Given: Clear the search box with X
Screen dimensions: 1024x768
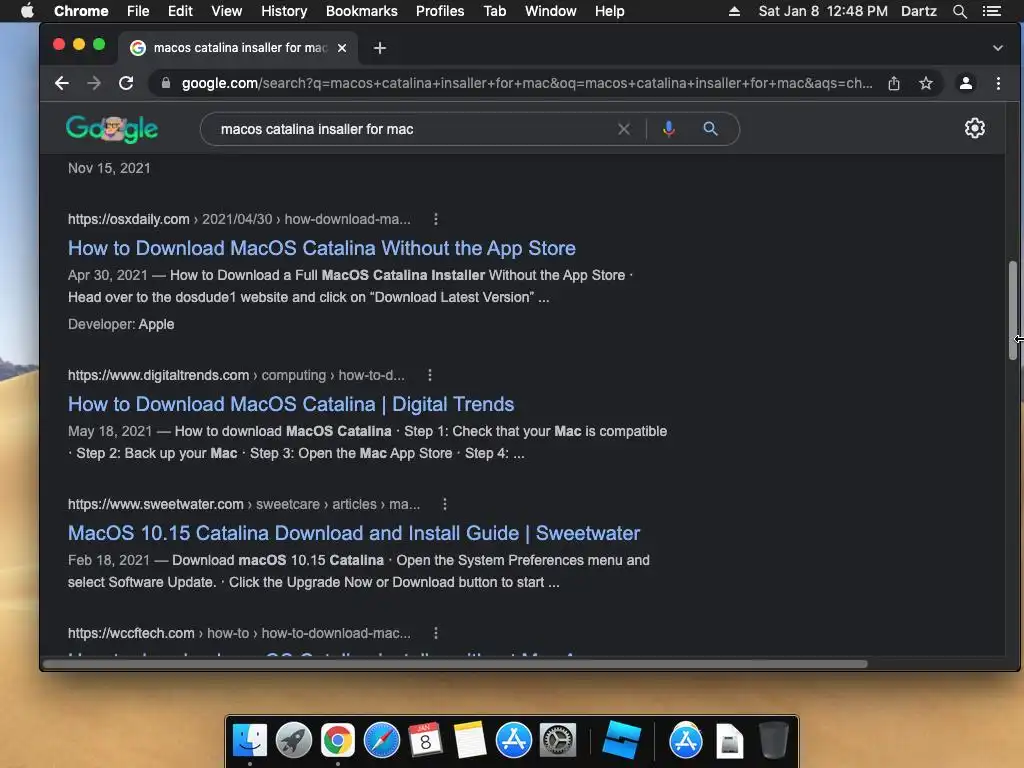Looking at the screenshot, I should pos(624,129).
